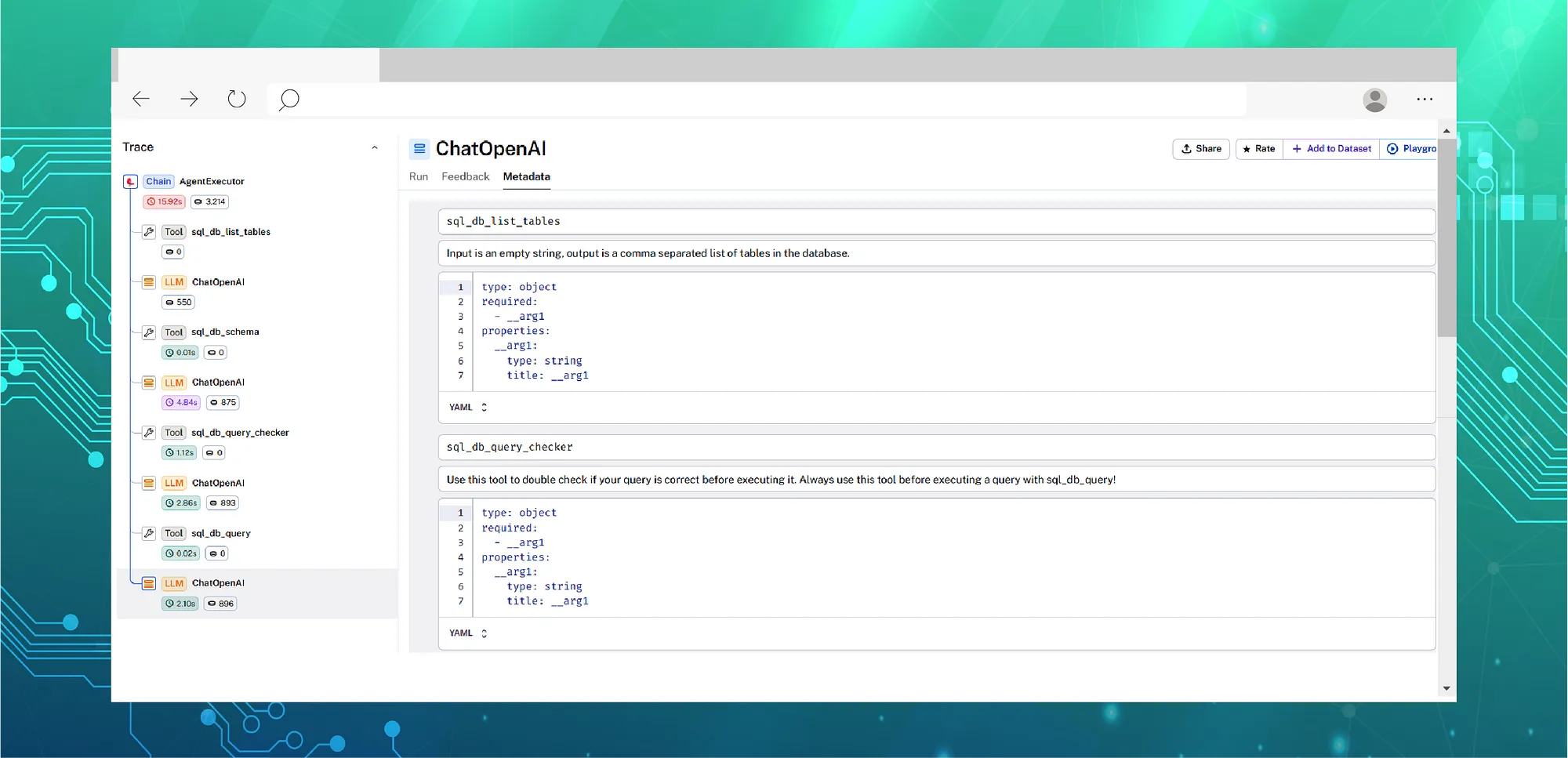Click the Trace panel heading
Image resolution: width=1568 pixels, height=758 pixels.
pyautogui.click(x=138, y=147)
